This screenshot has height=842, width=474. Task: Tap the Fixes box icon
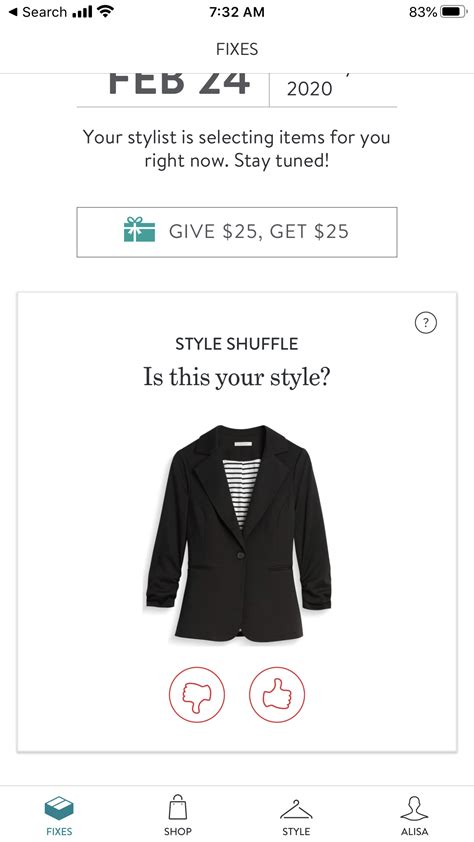(x=59, y=808)
